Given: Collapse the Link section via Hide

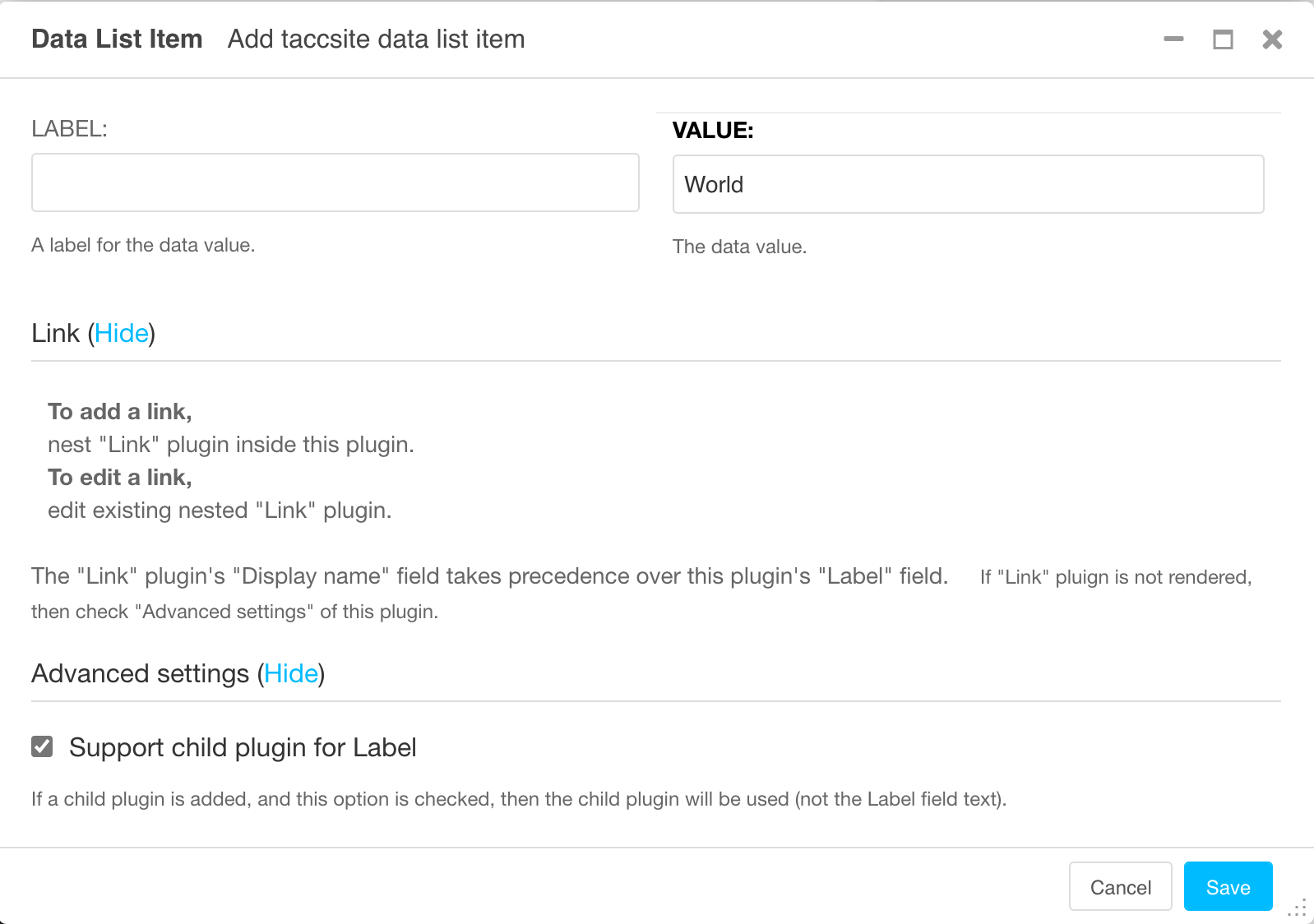Looking at the screenshot, I should [122, 333].
